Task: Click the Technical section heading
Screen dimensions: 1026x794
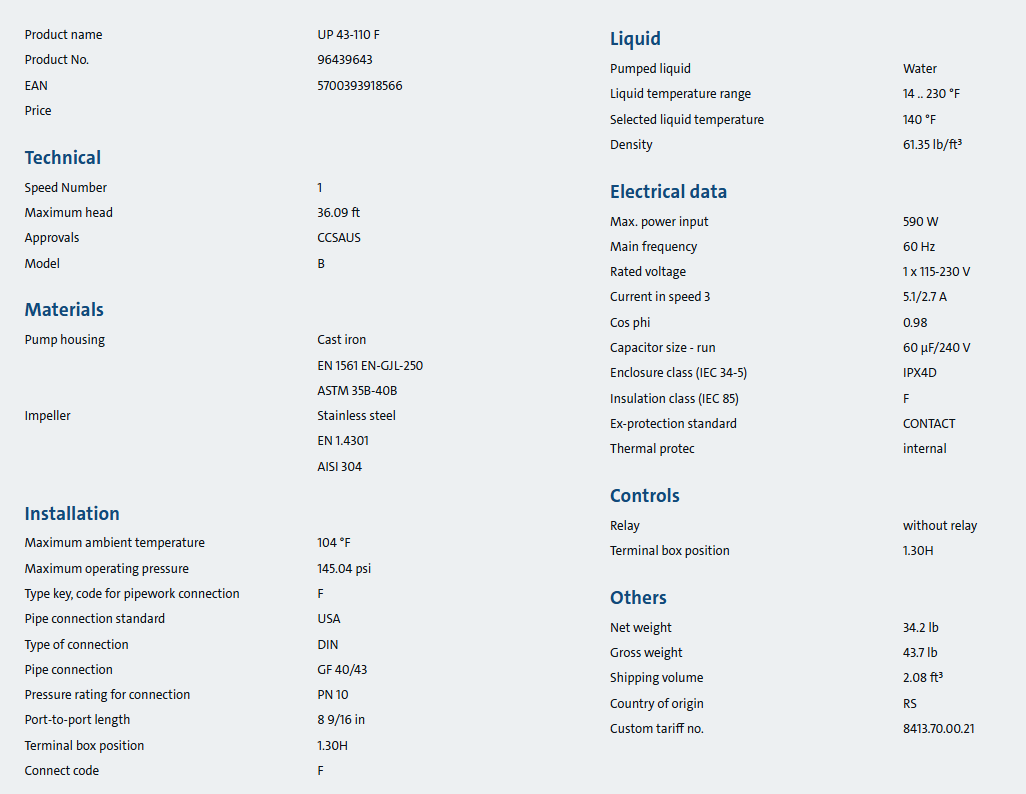Action: tap(63, 158)
